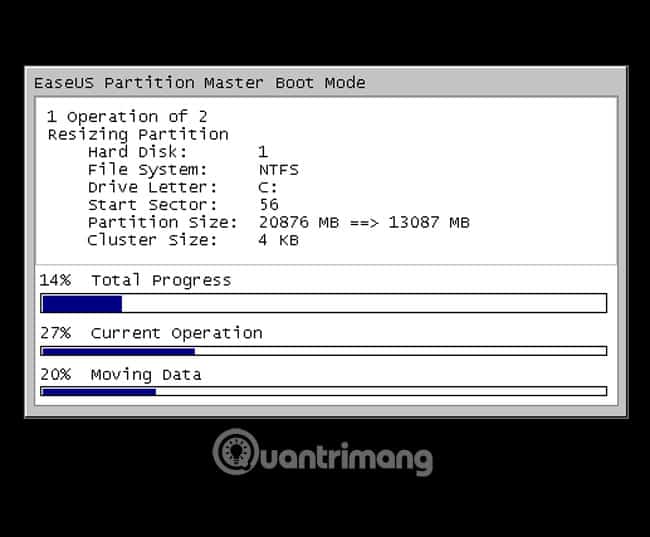The image size is (650, 537).
Task: Select the "Resizing Partition" line
Action: (x=138, y=134)
